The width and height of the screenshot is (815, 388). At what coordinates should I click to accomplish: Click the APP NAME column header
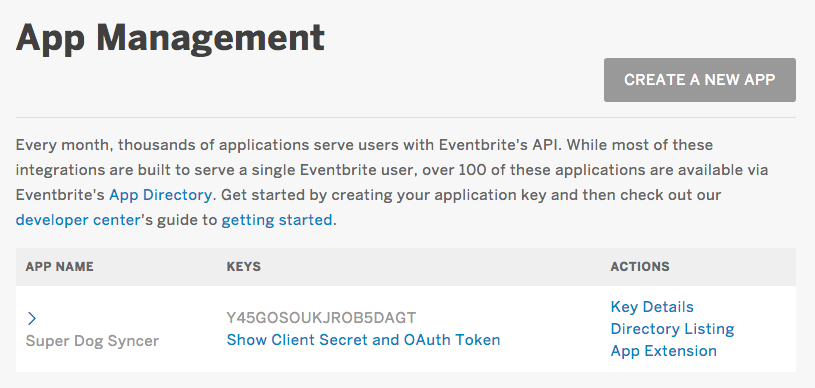pos(59,267)
